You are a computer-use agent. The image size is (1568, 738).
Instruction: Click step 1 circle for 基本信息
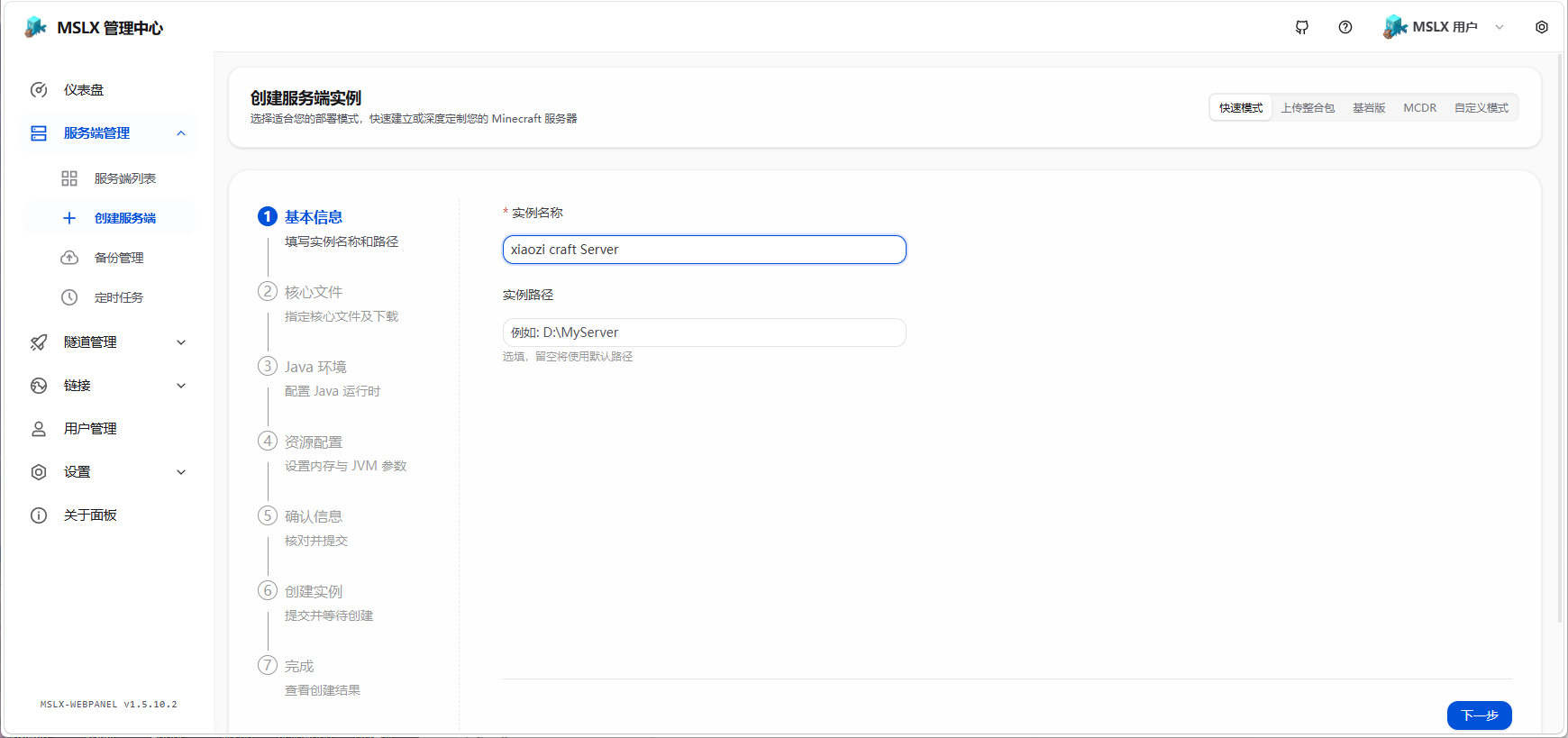[268, 216]
